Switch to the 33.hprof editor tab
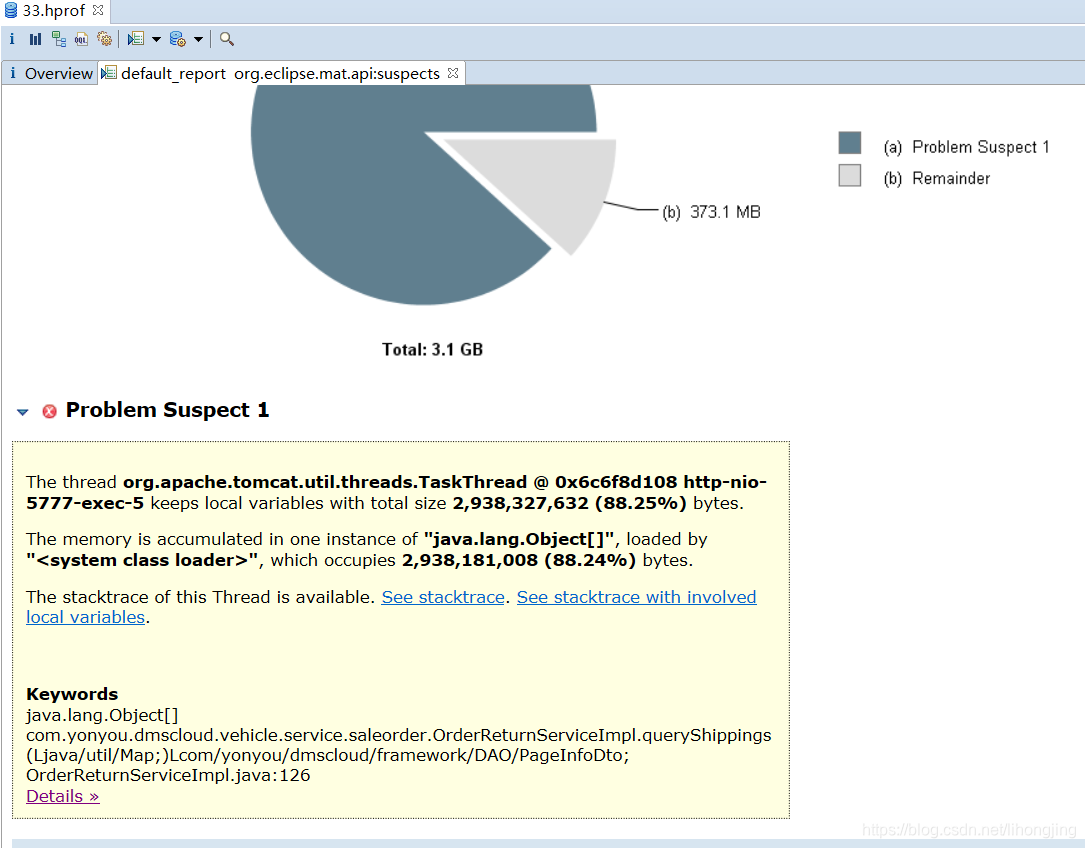This screenshot has width=1085, height=848. pos(54,11)
